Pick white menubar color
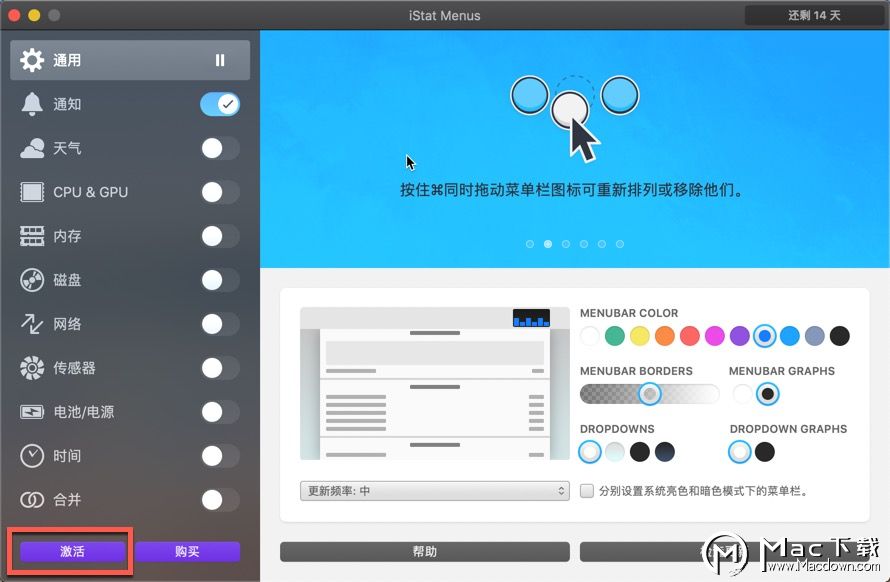Image resolution: width=890 pixels, height=582 pixels. coord(590,336)
